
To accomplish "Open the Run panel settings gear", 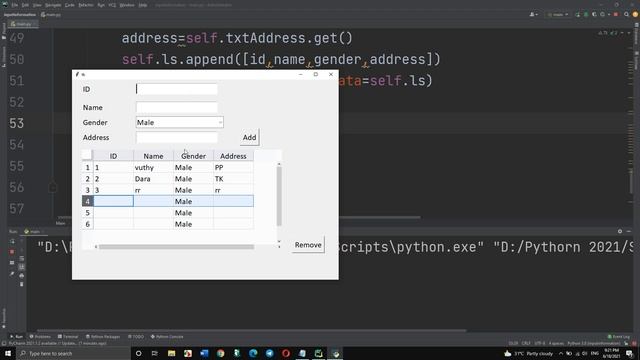I will pos(620,231).
